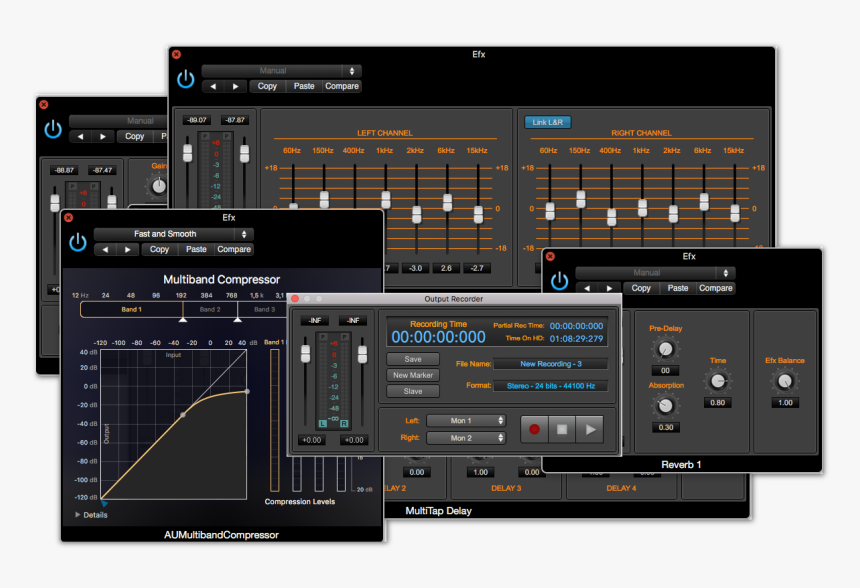The image size is (860, 588).
Task: Click Compare in Reverb 1 window
Action: click(715, 288)
